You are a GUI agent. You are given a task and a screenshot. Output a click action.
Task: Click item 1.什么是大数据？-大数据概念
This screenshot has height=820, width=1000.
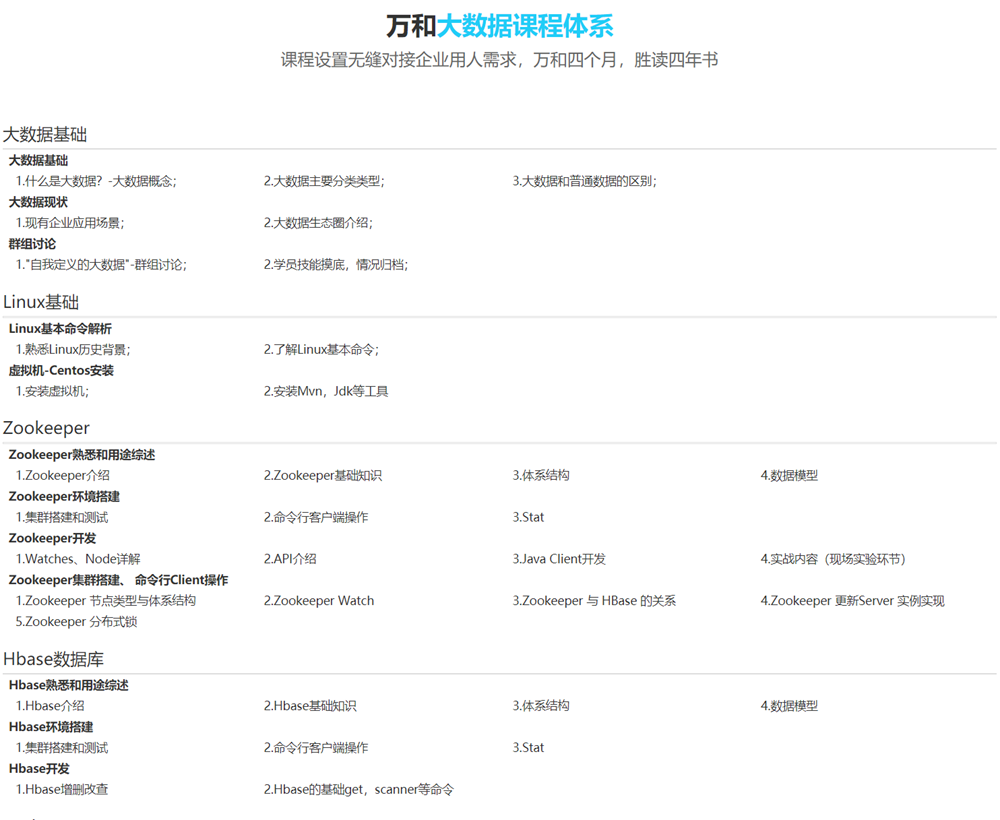[x=96, y=181]
